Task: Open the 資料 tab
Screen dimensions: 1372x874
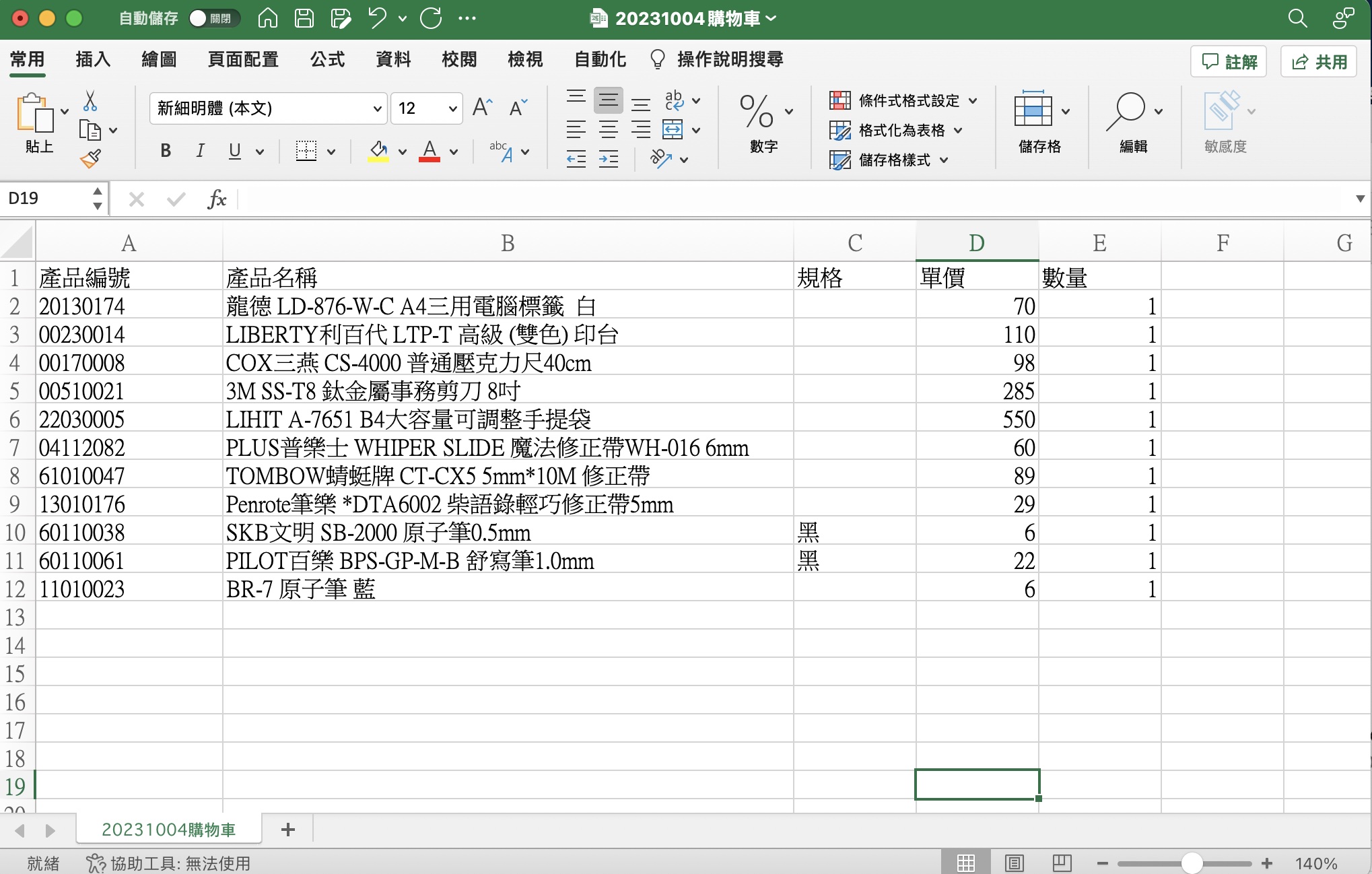Action: click(393, 59)
